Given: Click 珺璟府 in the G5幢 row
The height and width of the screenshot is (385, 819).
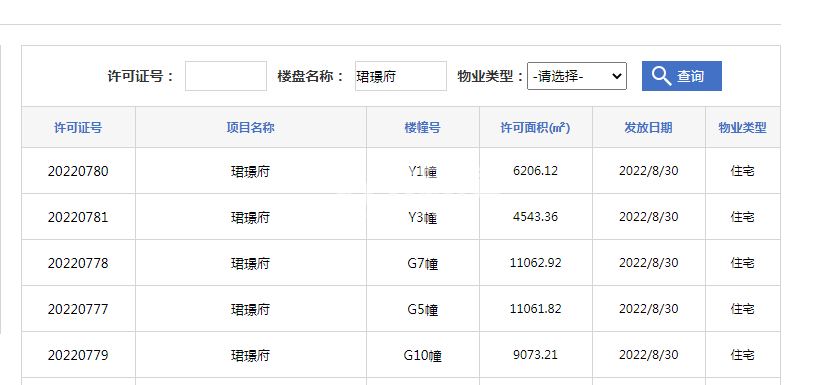Looking at the screenshot, I should tap(250, 310).
